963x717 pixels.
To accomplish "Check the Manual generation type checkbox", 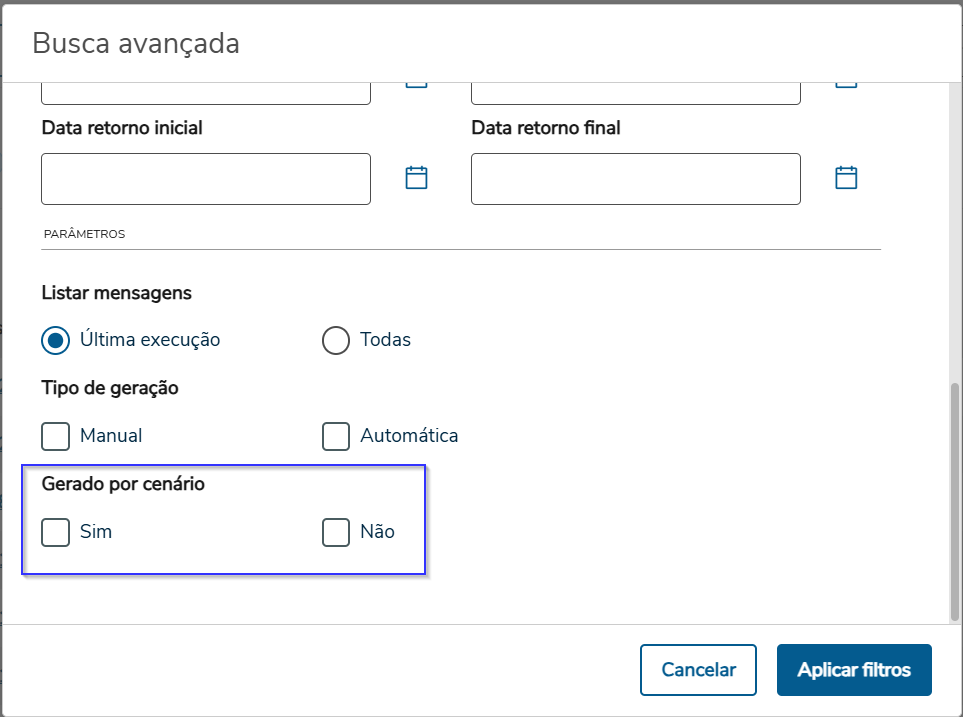I will 55,436.
